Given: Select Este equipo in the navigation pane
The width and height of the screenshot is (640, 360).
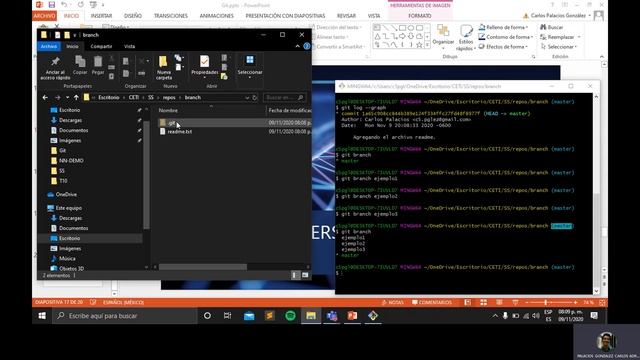Looking at the screenshot, I should [69, 208].
